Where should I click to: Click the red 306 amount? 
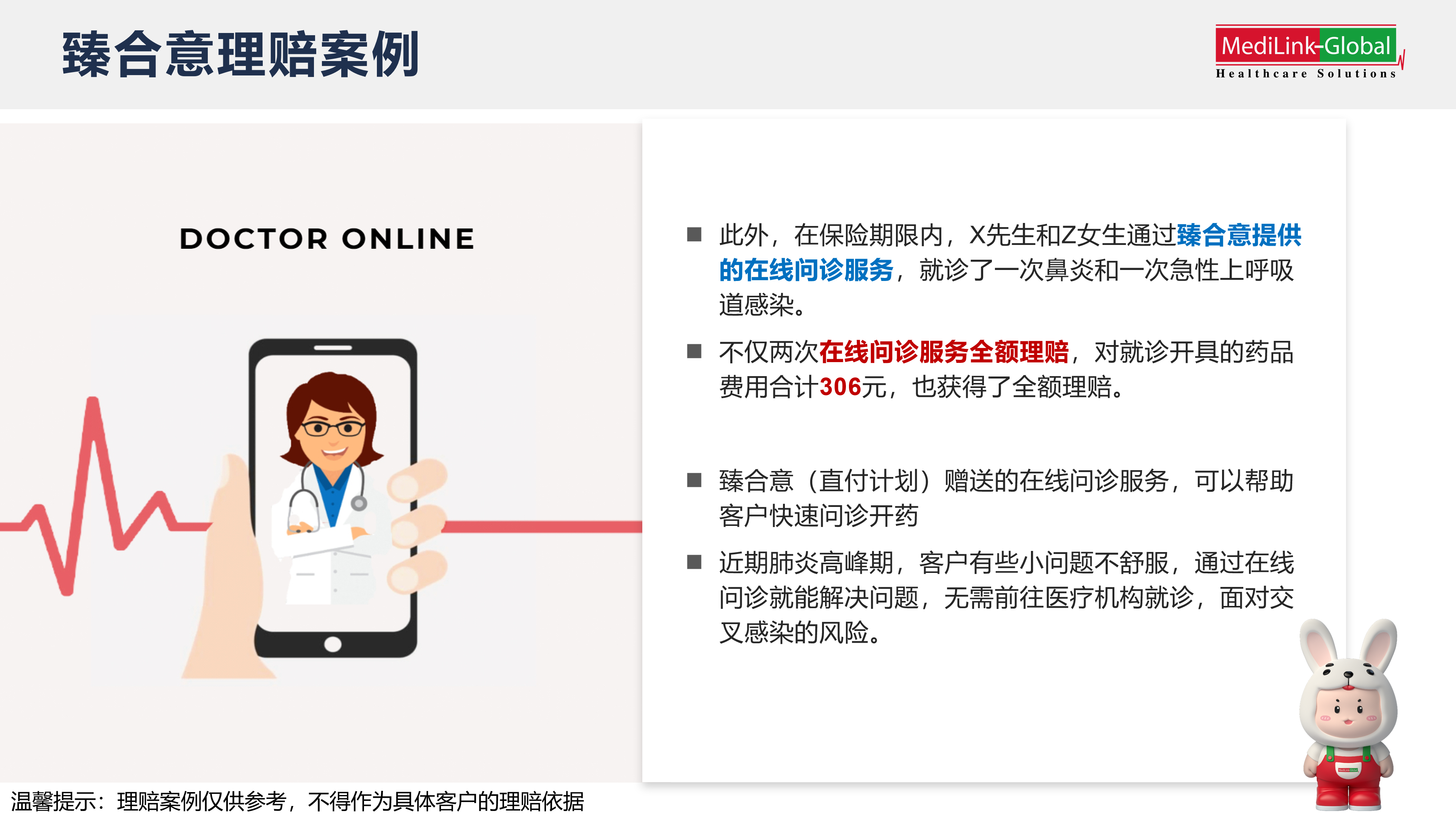pyautogui.click(x=841, y=387)
